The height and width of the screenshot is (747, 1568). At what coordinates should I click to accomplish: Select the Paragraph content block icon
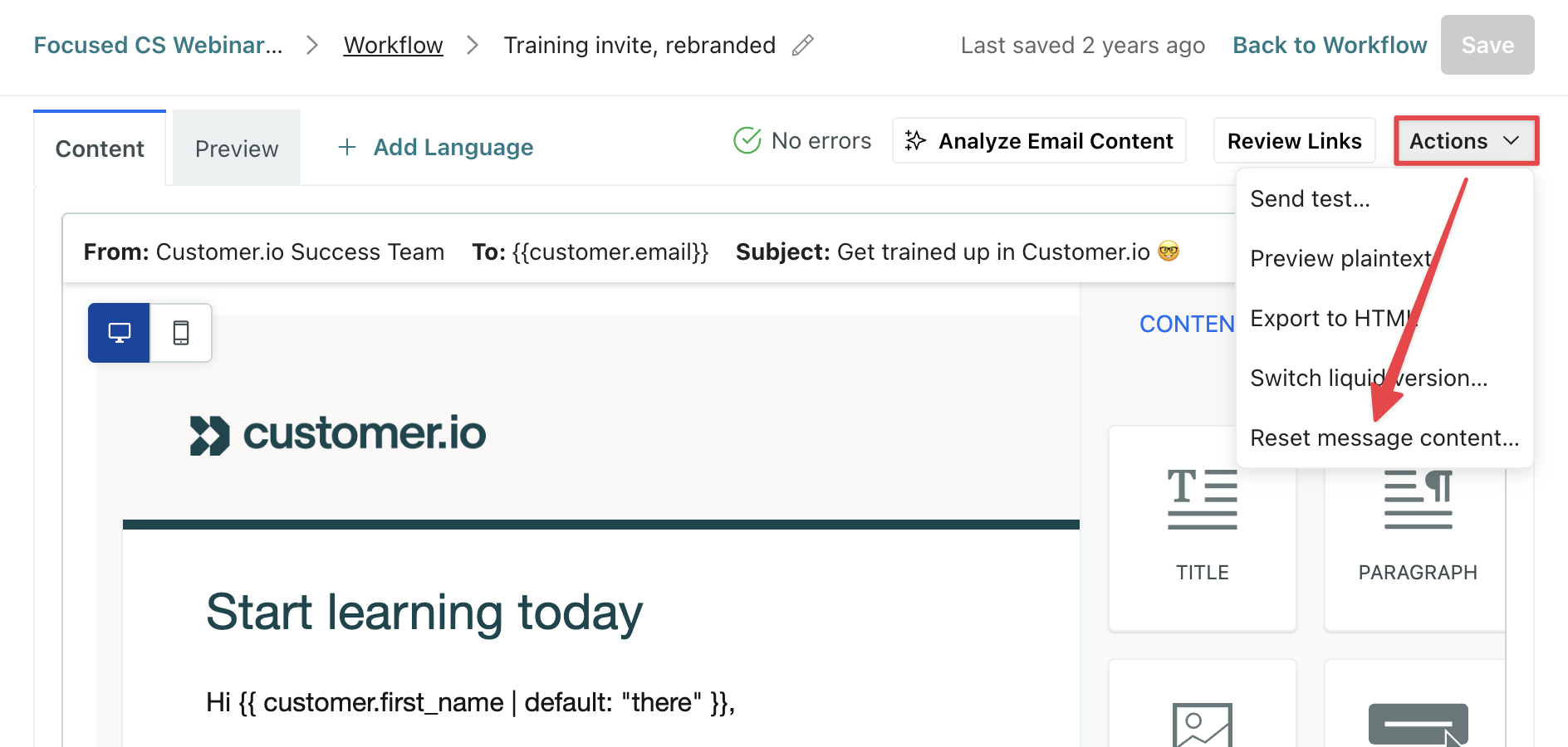pos(1418,499)
